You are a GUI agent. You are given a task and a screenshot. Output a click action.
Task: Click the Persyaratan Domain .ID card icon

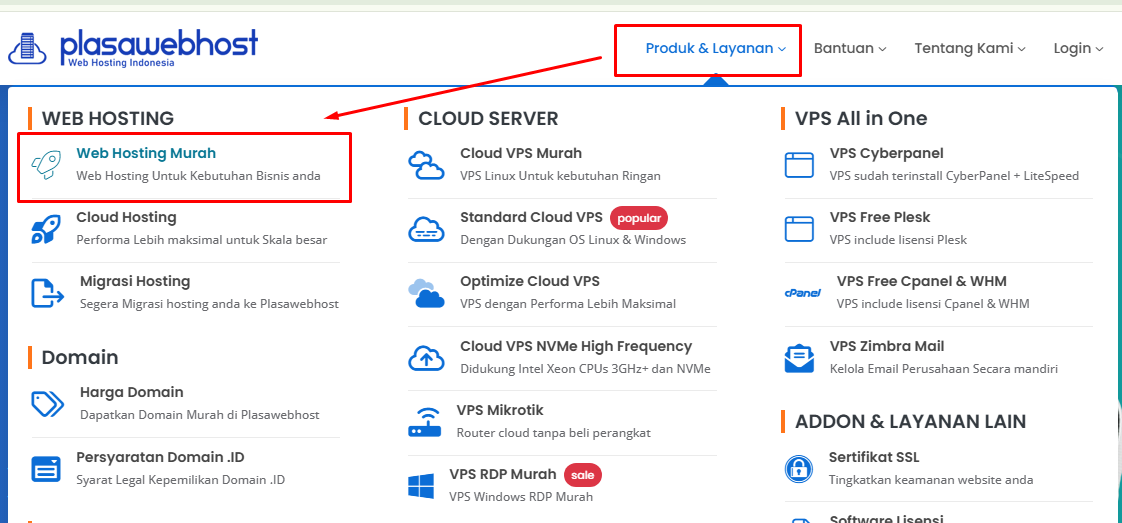tap(47, 469)
